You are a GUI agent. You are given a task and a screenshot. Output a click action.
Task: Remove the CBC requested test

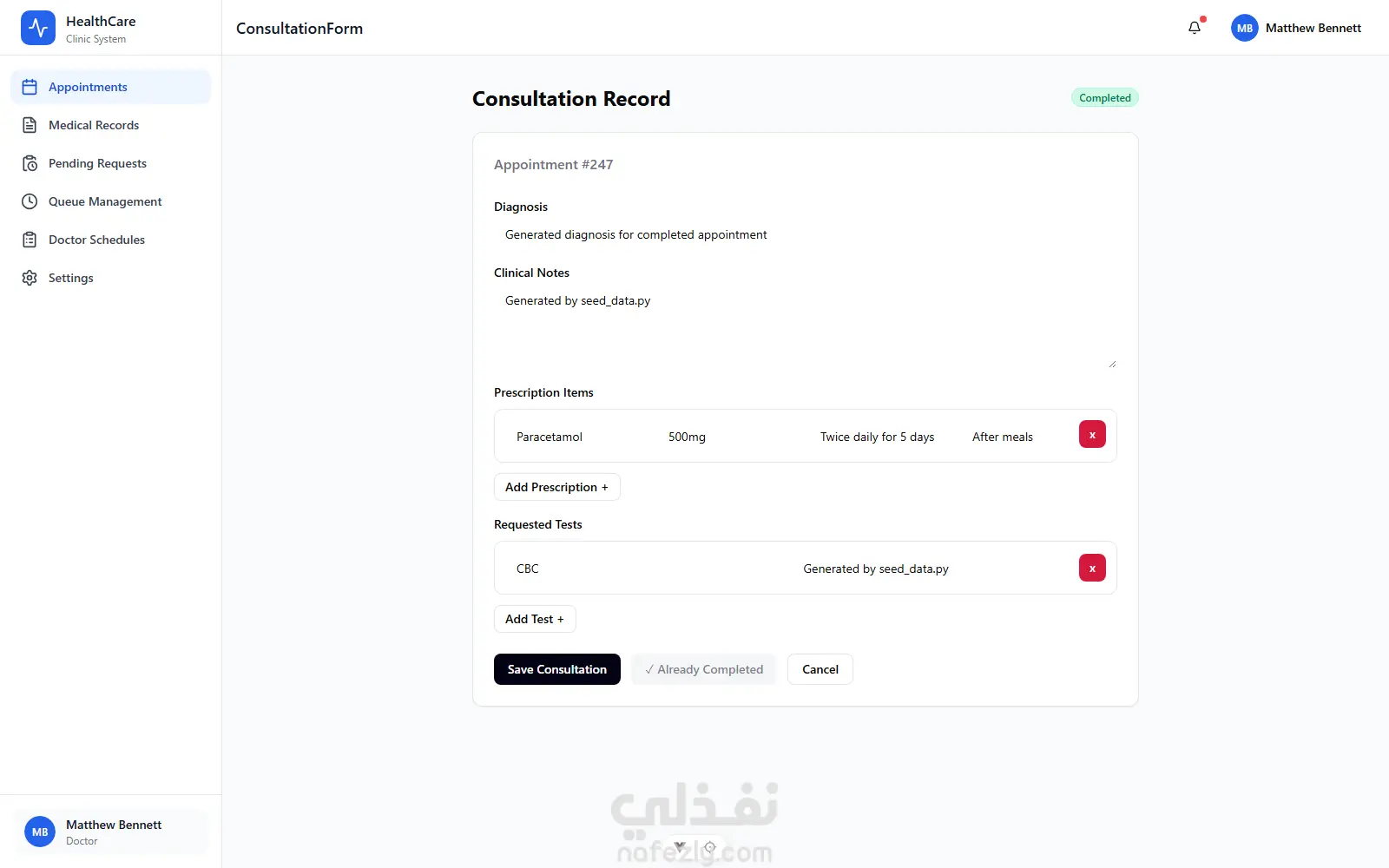[x=1092, y=568]
